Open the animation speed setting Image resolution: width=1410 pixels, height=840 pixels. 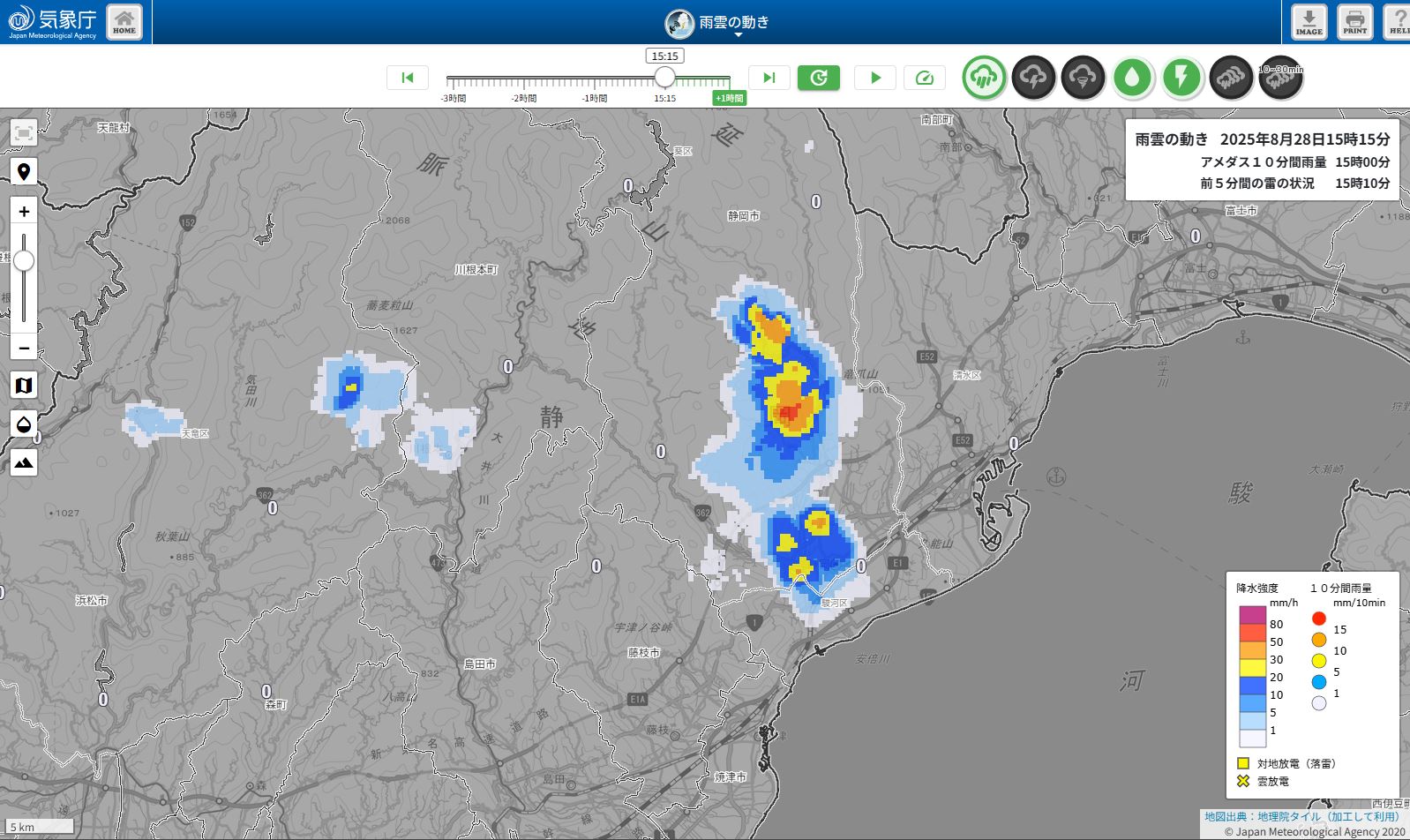click(925, 78)
